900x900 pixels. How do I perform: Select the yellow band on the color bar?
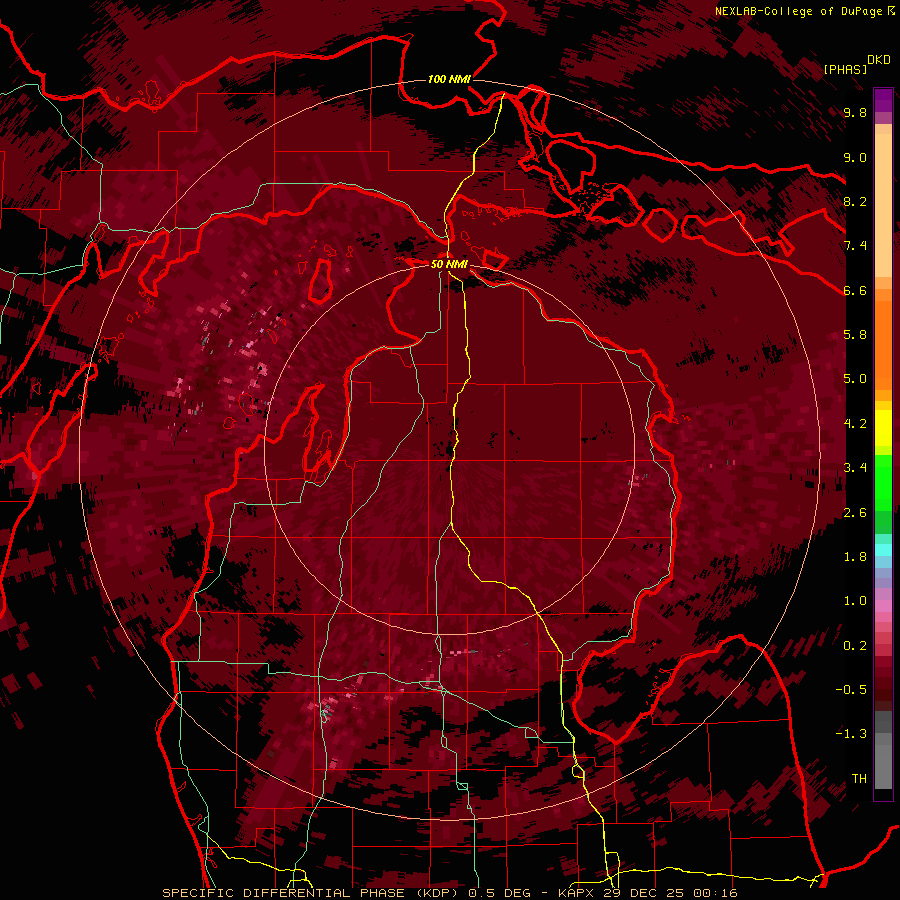point(883,428)
